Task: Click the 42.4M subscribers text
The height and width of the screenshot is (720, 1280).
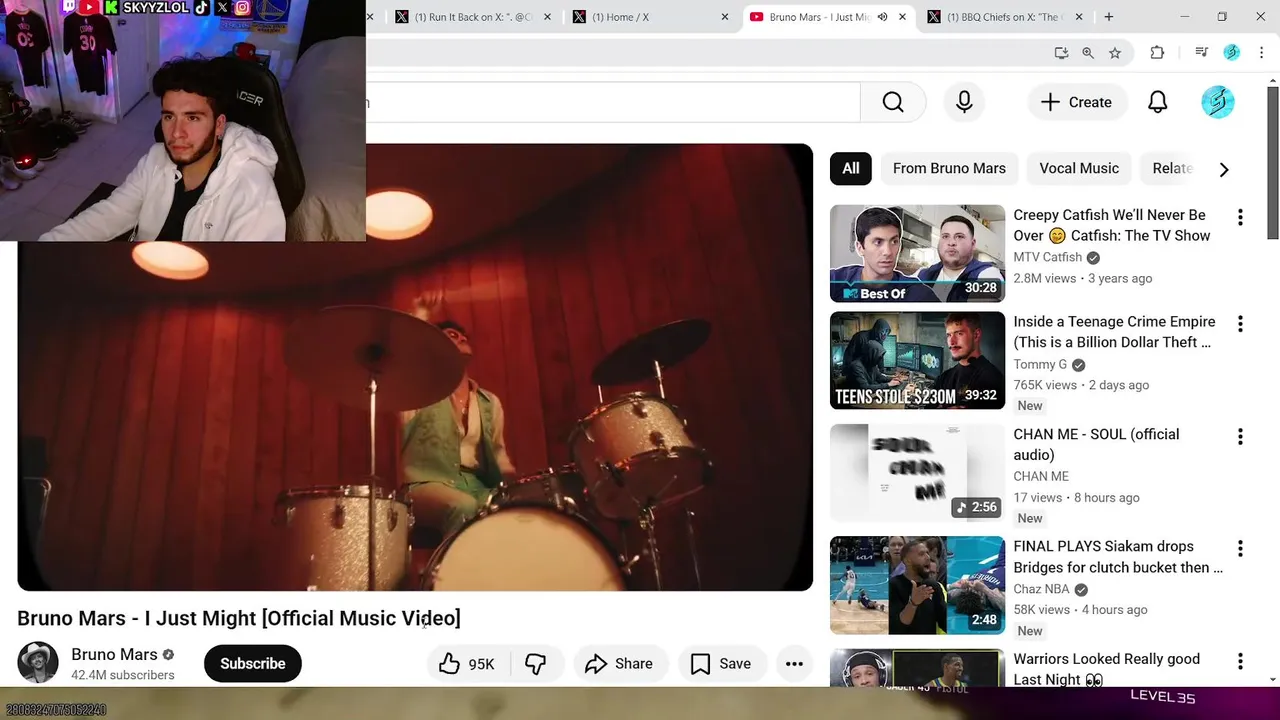Action: pyautogui.click(x=122, y=676)
